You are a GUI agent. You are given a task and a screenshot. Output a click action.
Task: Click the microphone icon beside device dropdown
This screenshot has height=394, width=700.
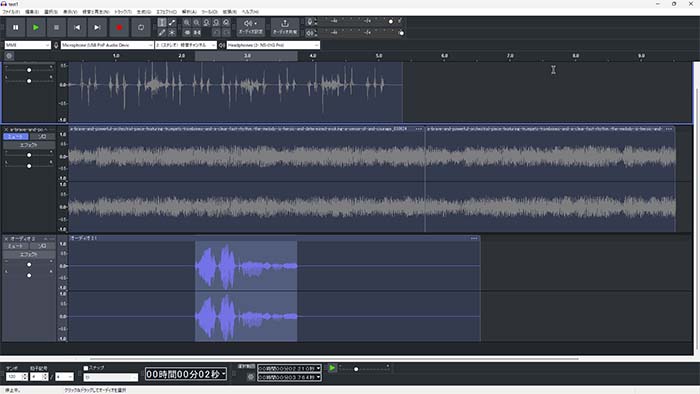pos(56,45)
